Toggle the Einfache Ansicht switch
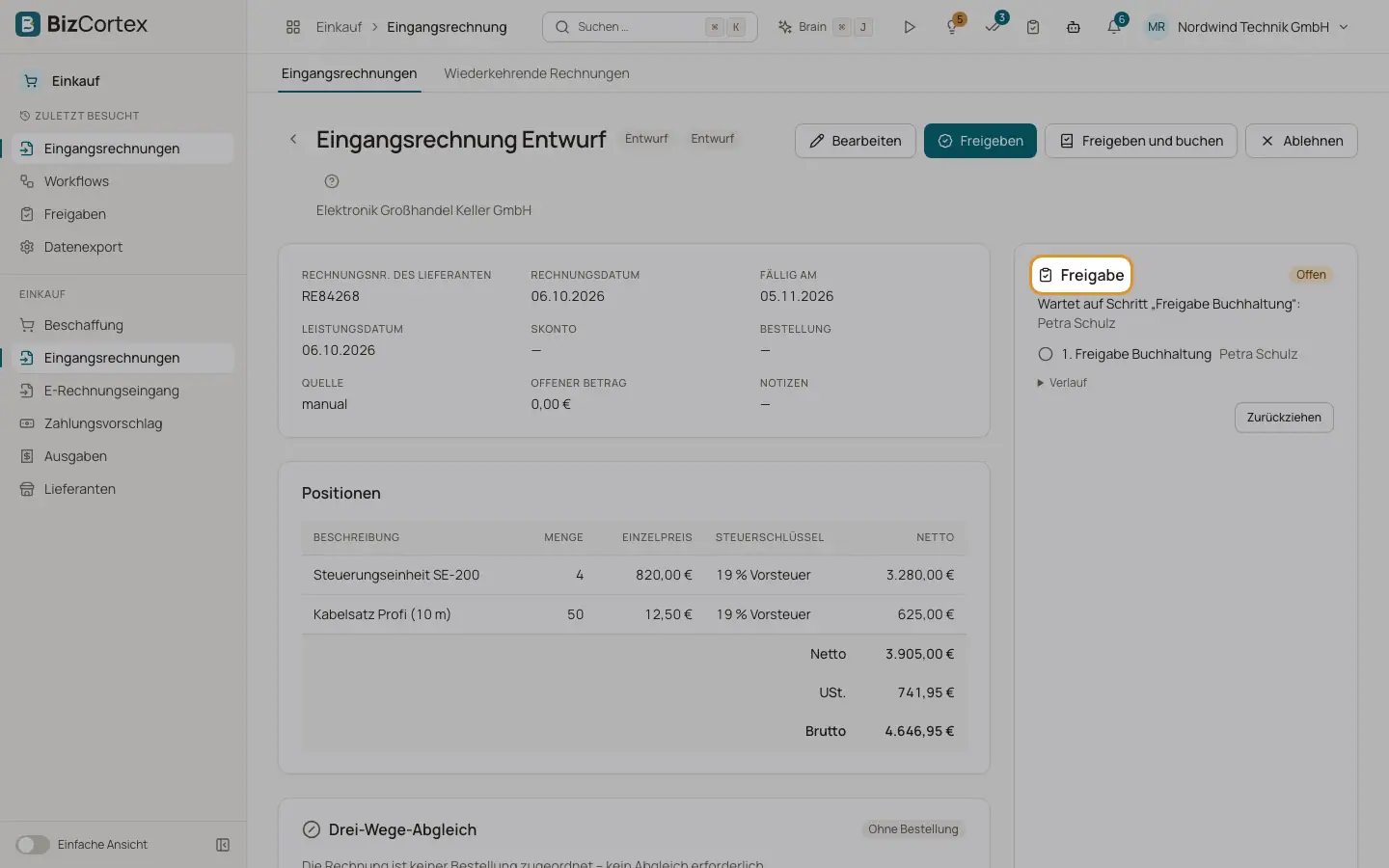The image size is (1389, 868). 32,845
